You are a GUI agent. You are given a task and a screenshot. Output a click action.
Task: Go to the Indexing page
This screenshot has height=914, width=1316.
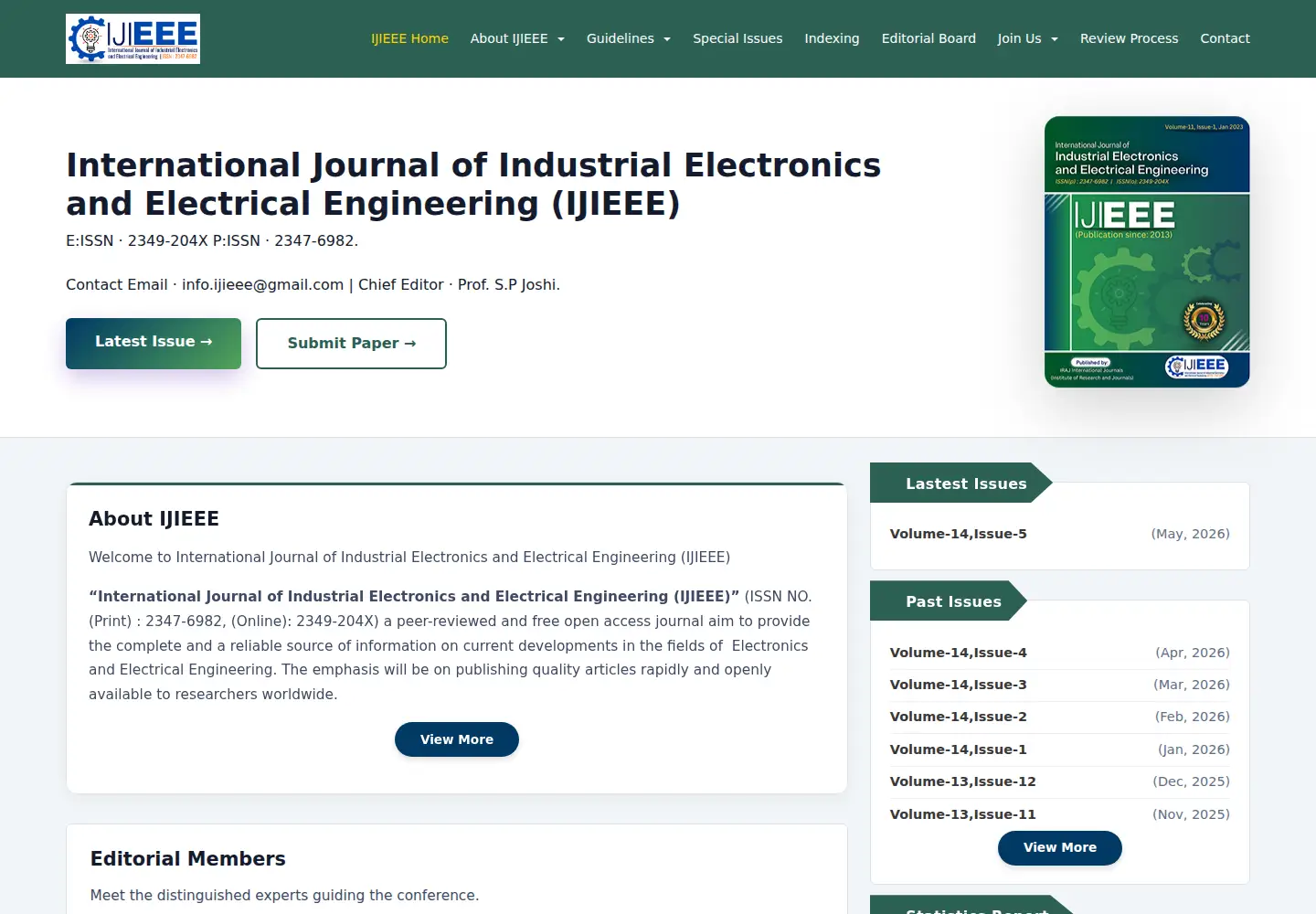[x=832, y=38]
